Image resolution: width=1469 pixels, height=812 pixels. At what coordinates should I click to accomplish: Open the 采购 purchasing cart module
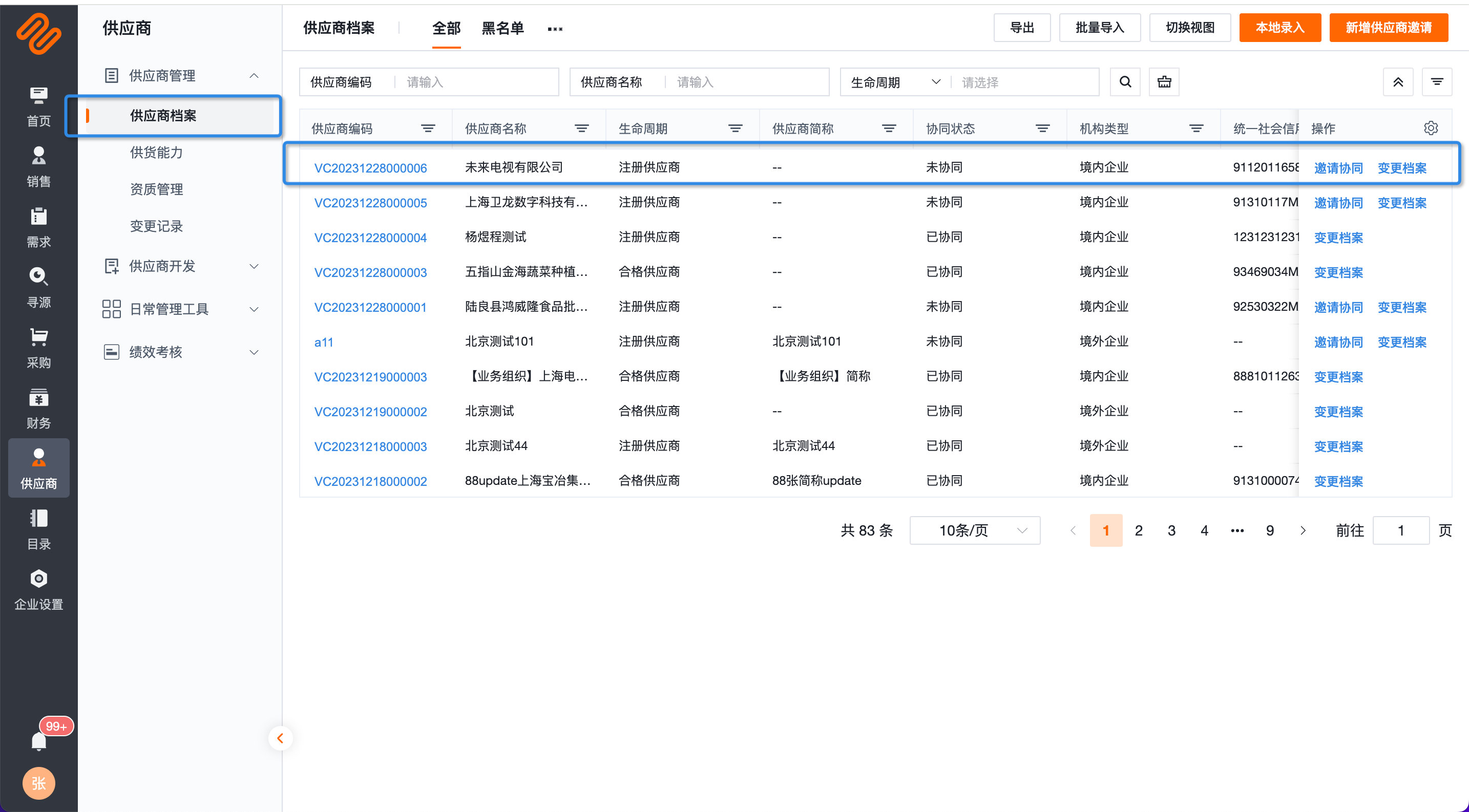coord(38,348)
